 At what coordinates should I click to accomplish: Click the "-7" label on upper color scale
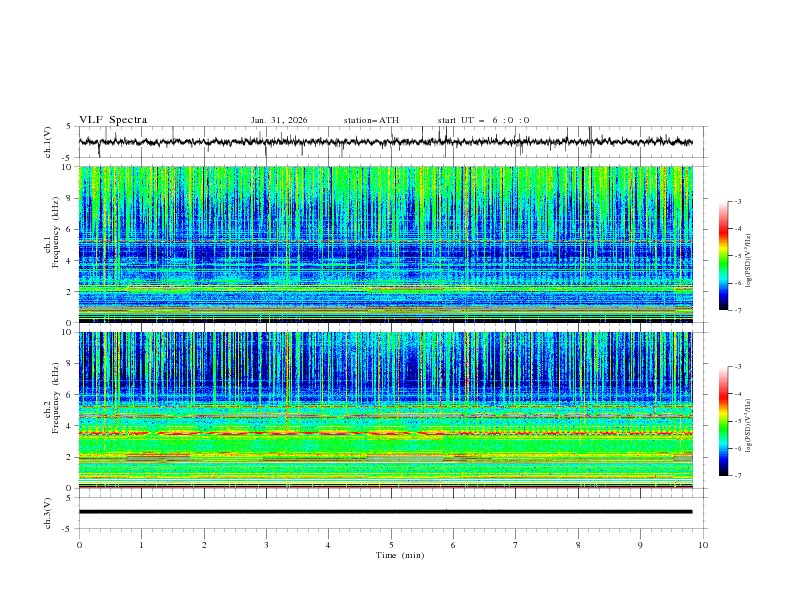point(738,310)
